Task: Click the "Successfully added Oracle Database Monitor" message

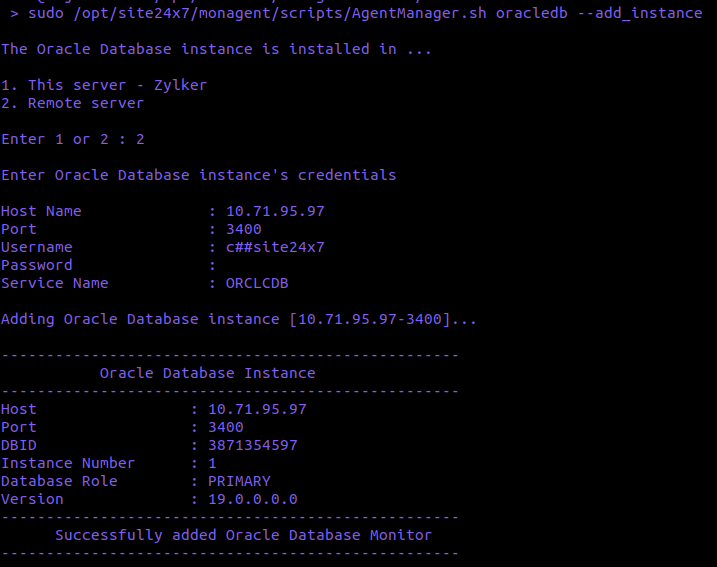Action: 243,535
